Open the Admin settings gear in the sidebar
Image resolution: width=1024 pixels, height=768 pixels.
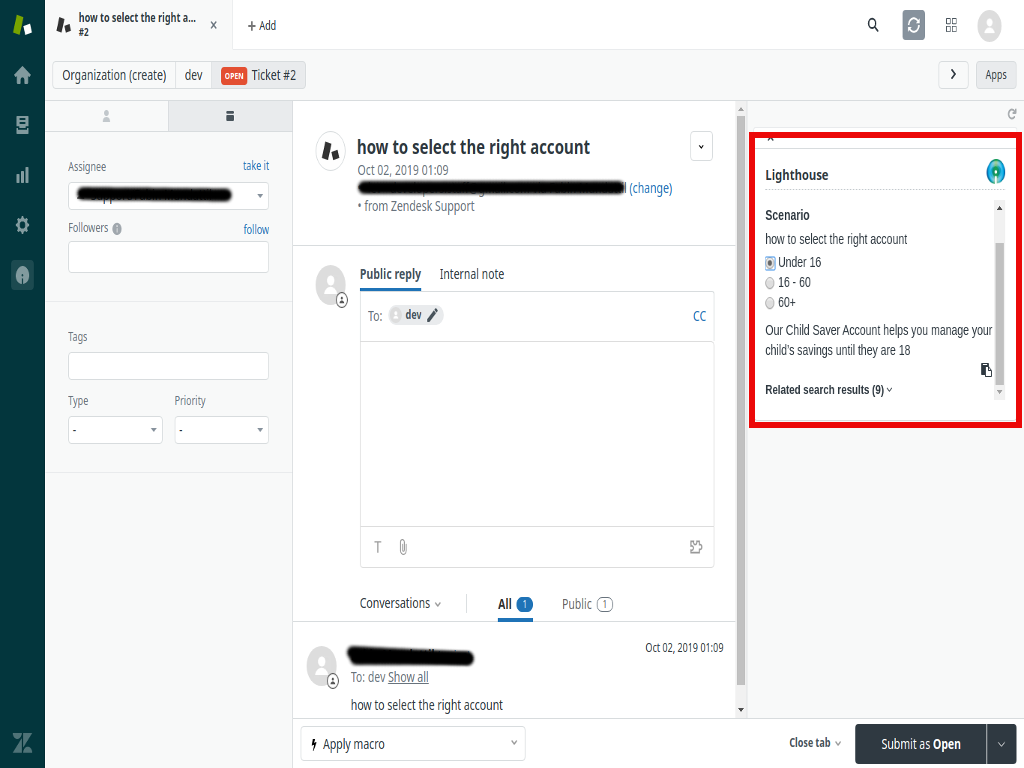click(x=22, y=225)
